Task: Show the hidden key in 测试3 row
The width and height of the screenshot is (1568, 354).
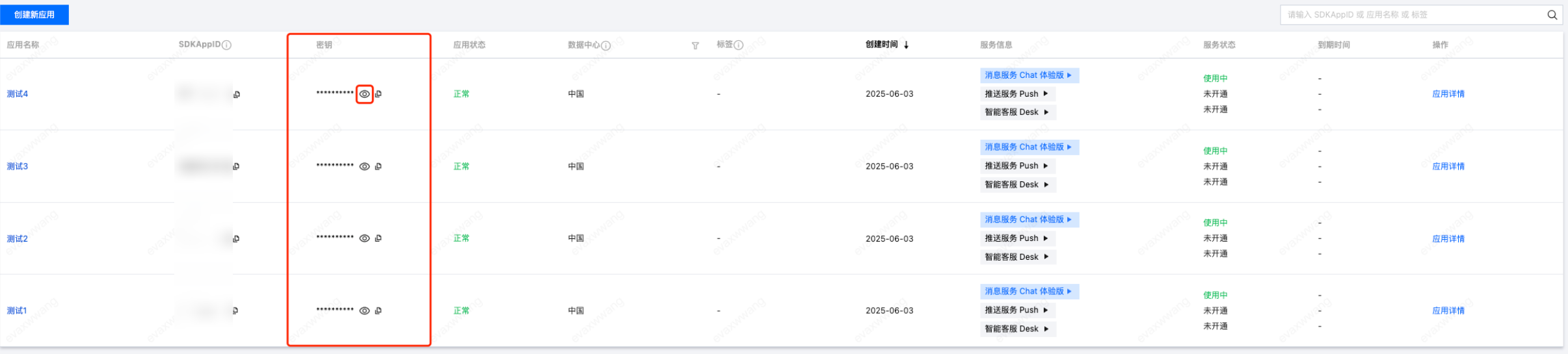Action: pos(364,167)
